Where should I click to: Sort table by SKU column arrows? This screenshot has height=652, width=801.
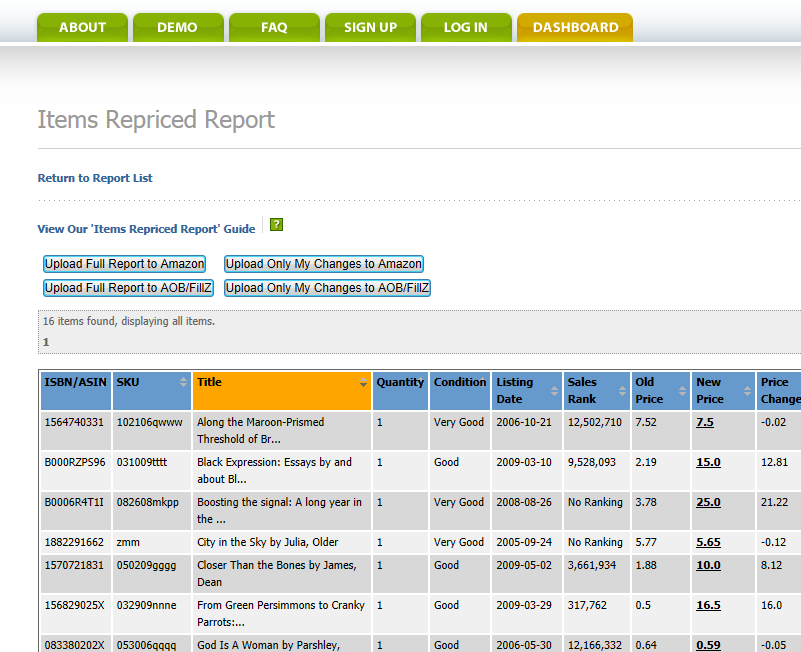183,382
